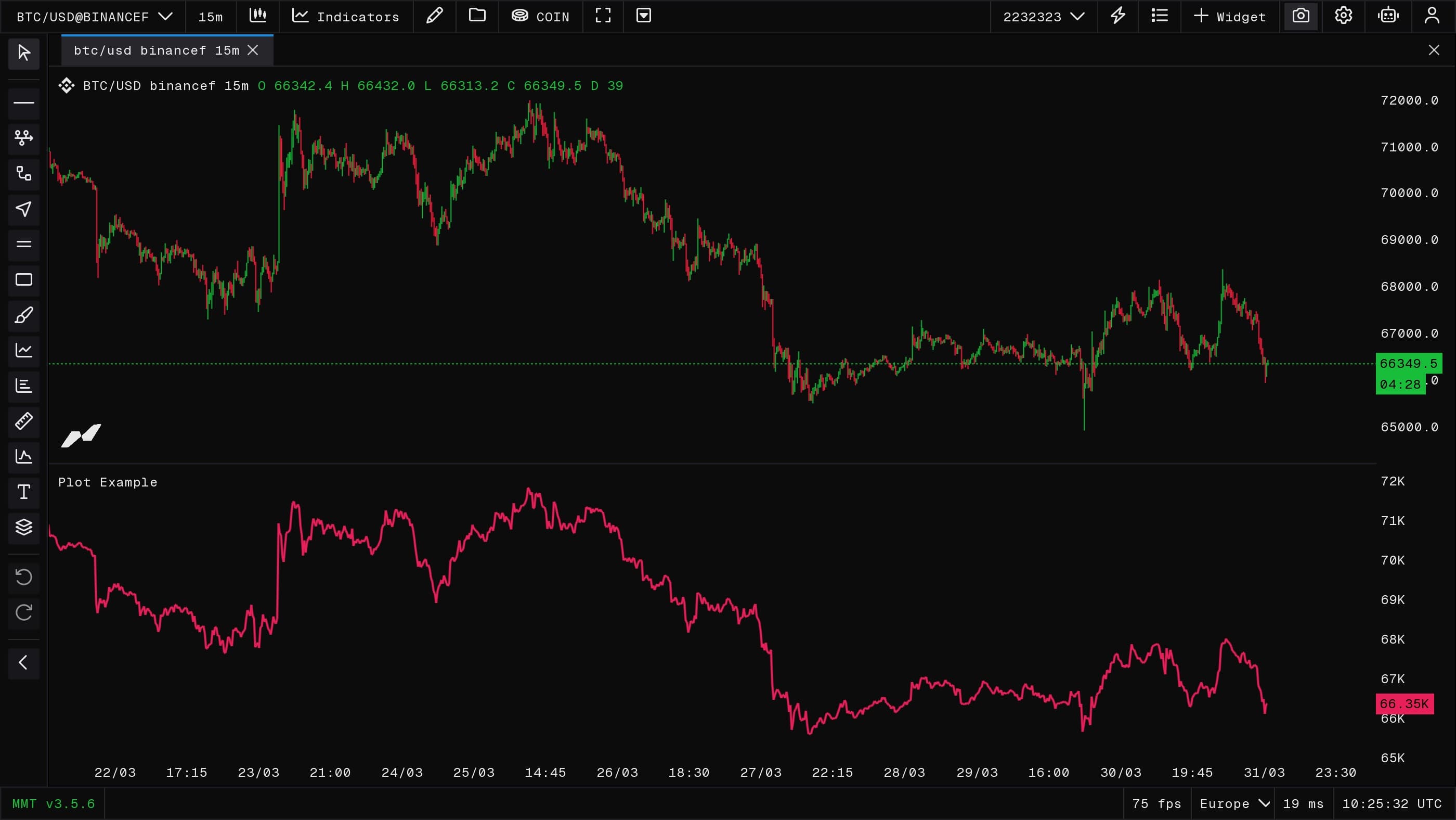
Task: Click the 04:28 candle countdown timer
Action: pos(1400,385)
